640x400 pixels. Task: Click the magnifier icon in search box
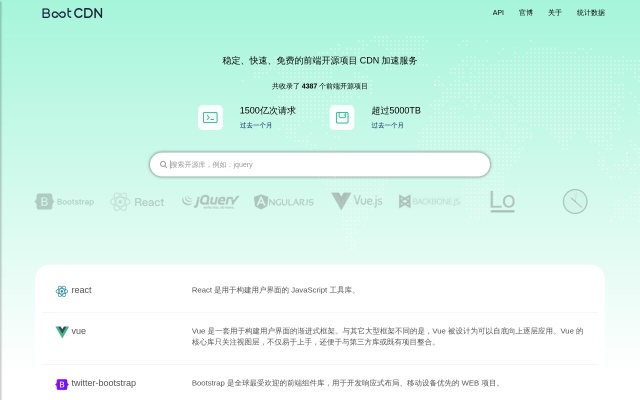[x=163, y=164]
